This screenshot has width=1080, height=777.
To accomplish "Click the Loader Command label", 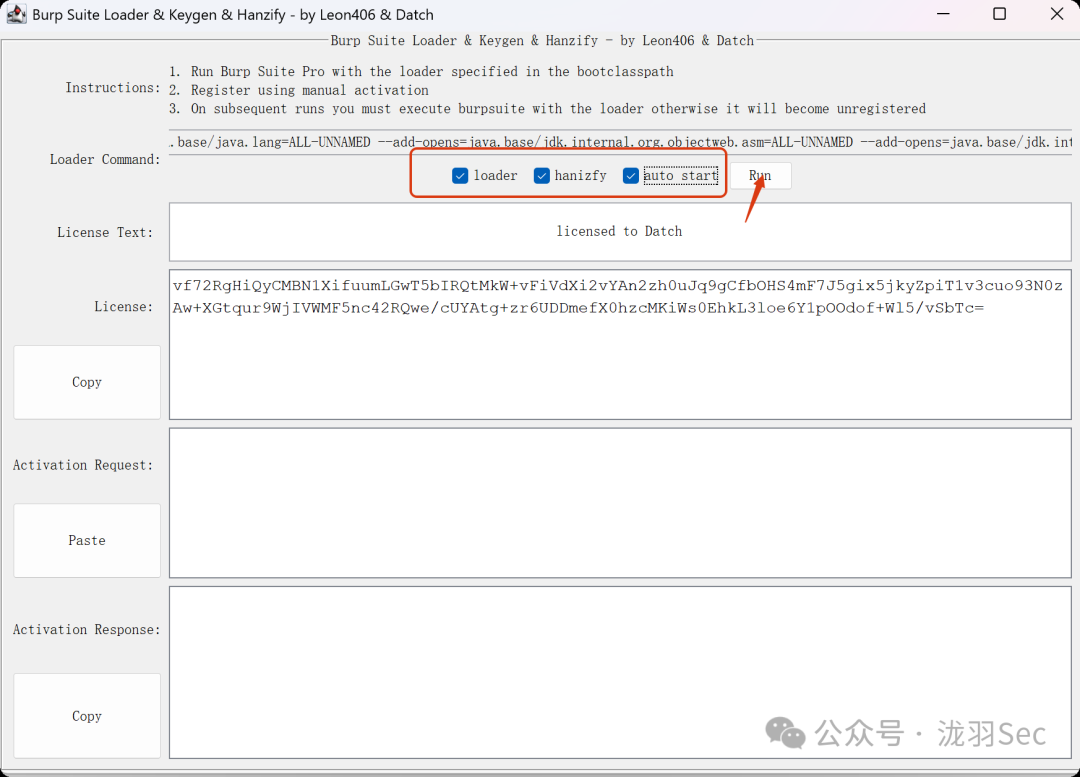I will point(105,160).
